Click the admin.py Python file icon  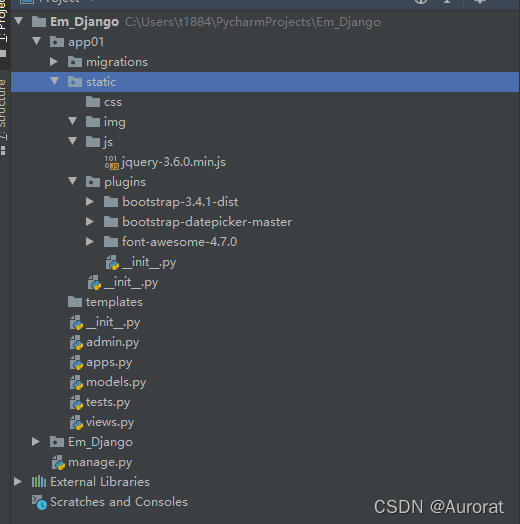[76, 343]
